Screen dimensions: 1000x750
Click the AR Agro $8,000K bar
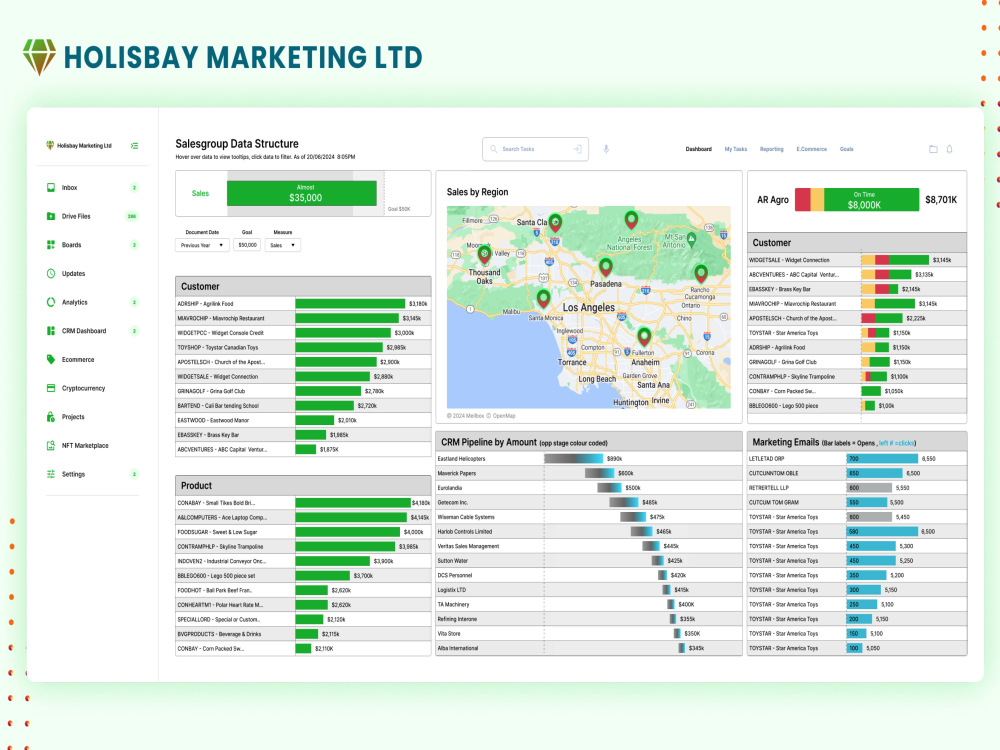[x=871, y=200]
